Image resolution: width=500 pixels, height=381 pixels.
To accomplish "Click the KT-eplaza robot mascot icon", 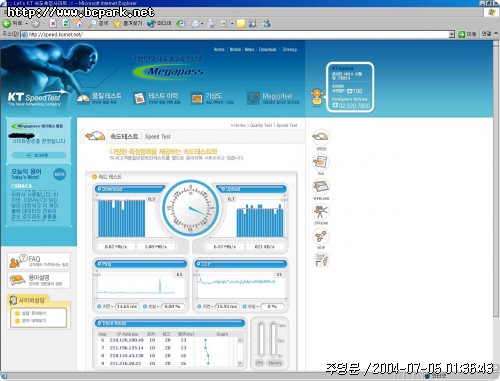I will 317,97.
